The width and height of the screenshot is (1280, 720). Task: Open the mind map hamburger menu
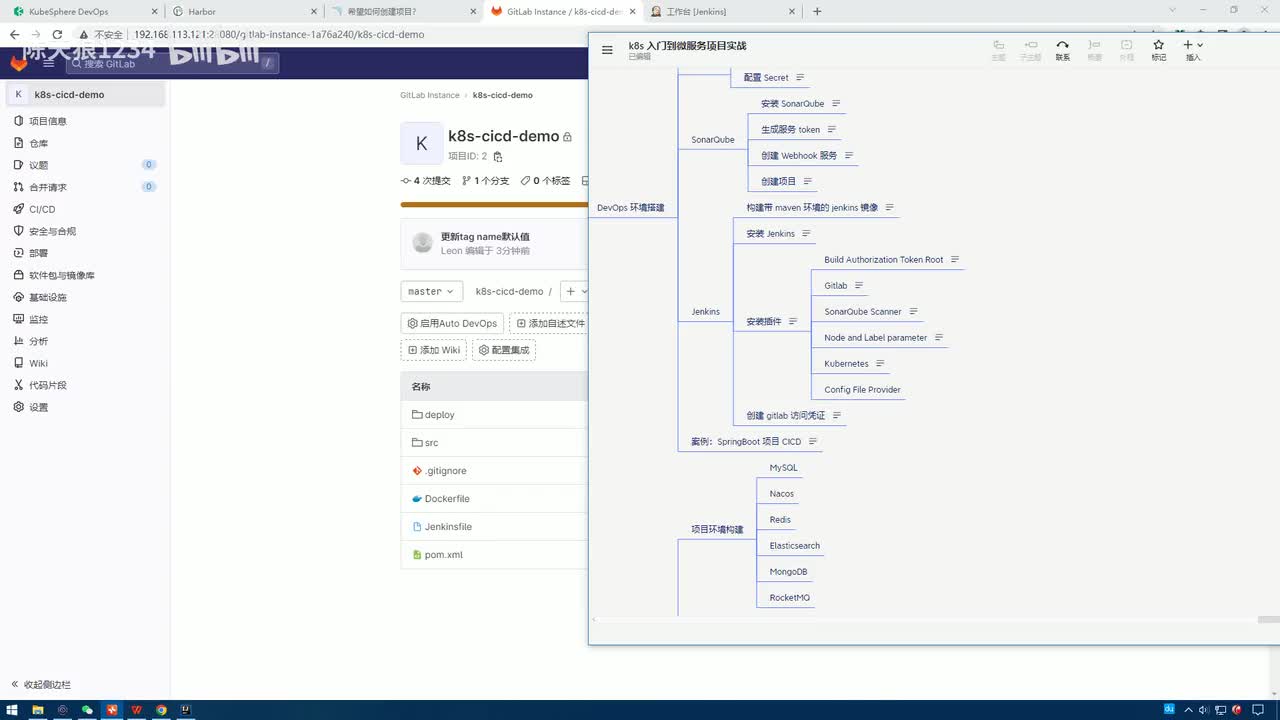(x=607, y=50)
